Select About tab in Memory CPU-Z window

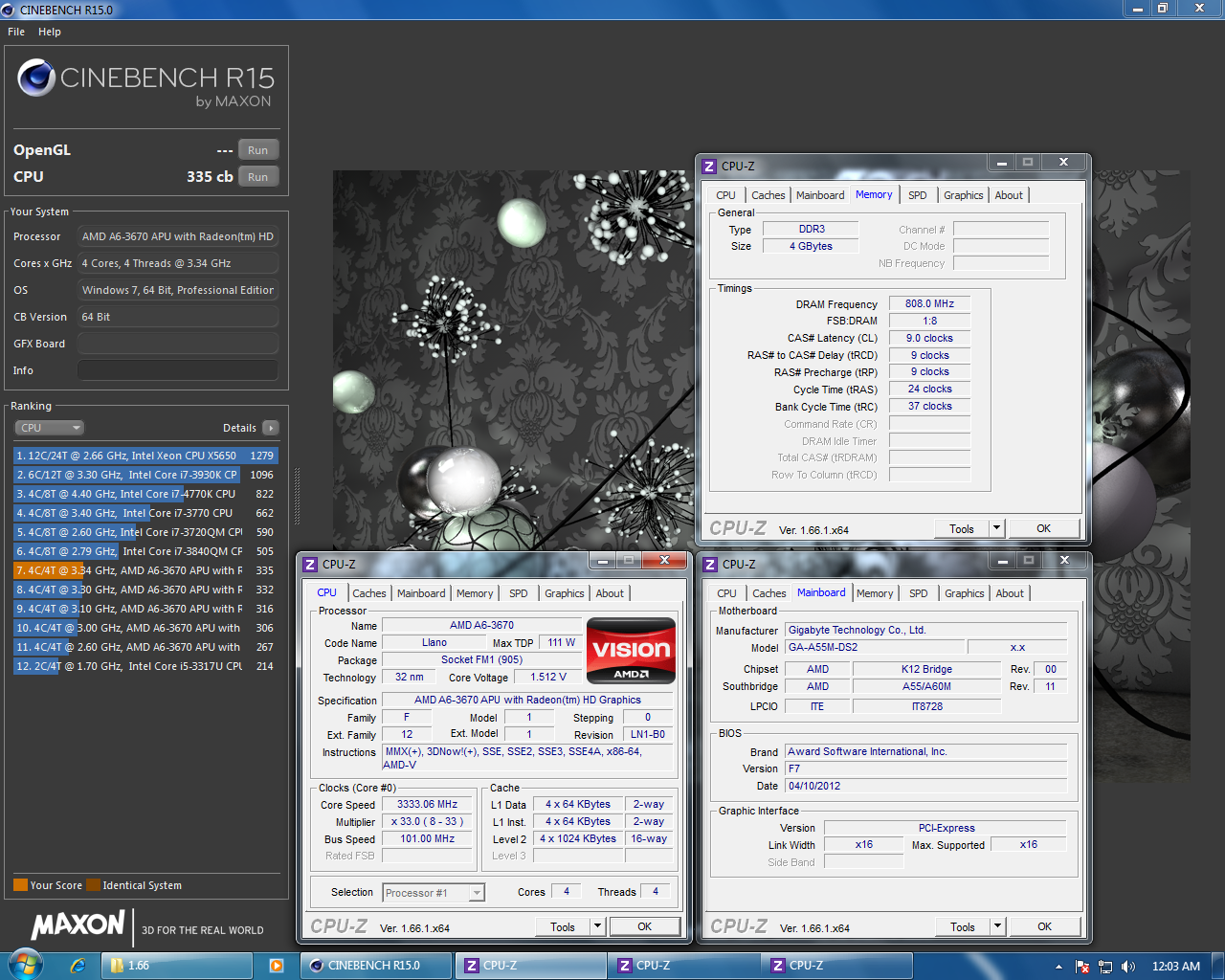1009,195
